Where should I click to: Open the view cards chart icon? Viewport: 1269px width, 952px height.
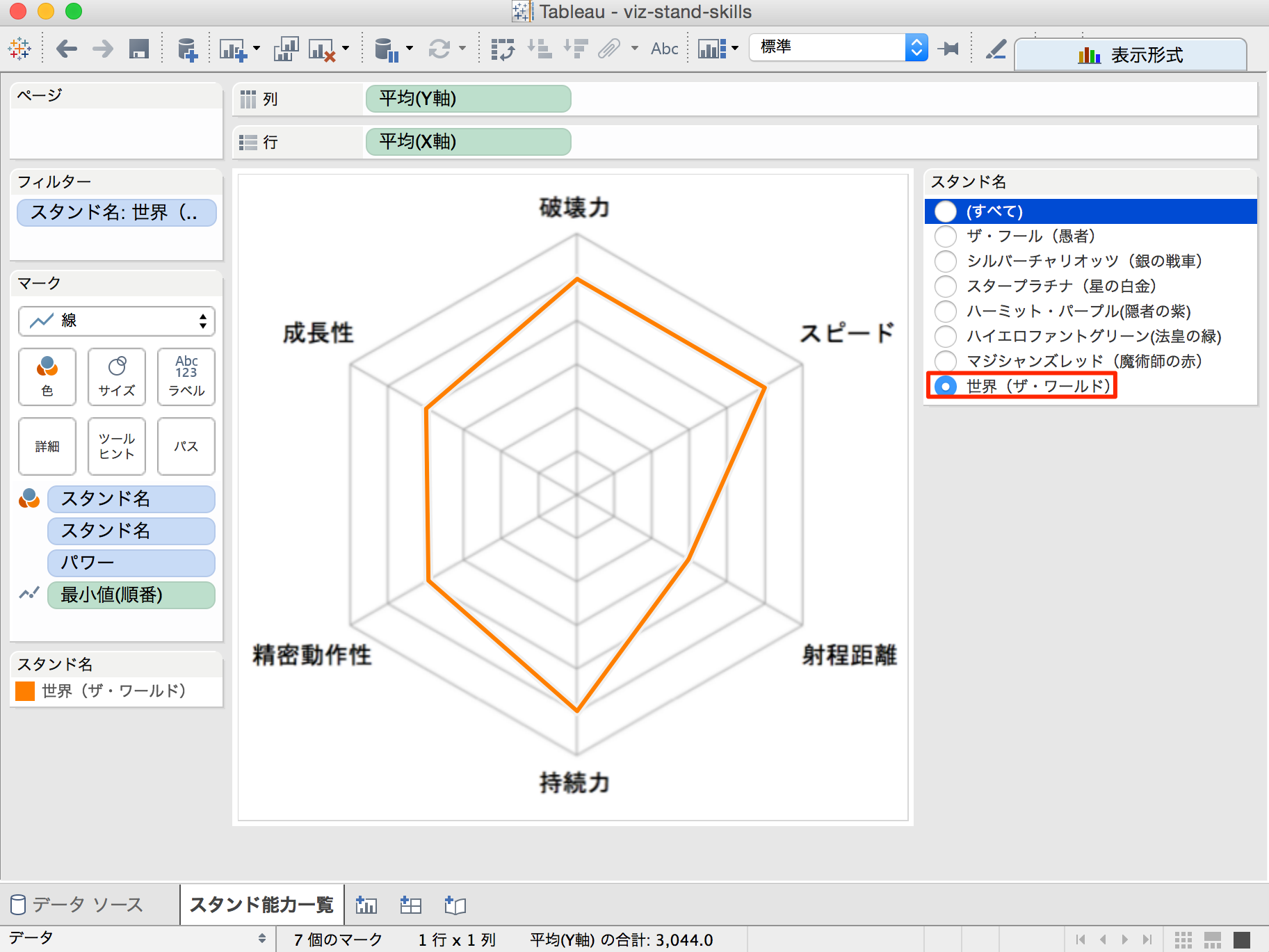(712, 49)
